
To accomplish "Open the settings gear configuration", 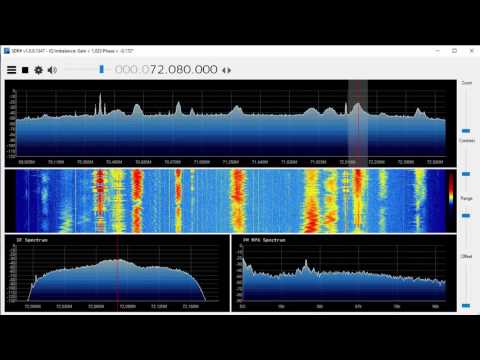I will [39, 70].
